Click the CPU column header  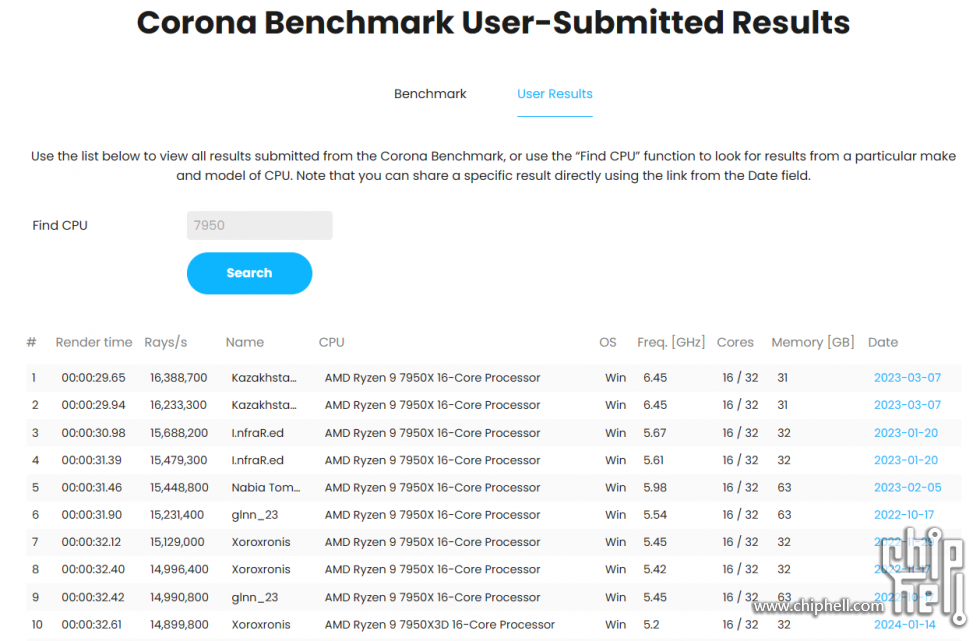pyautogui.click(x=331, y=342)
